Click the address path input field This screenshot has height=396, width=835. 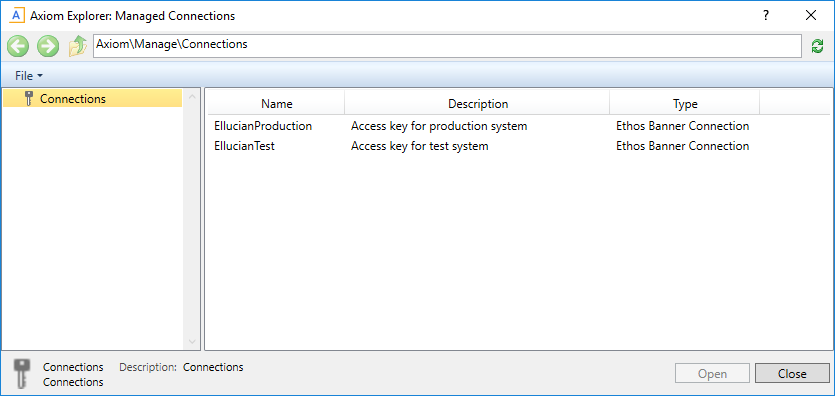[x=447, y=46]
